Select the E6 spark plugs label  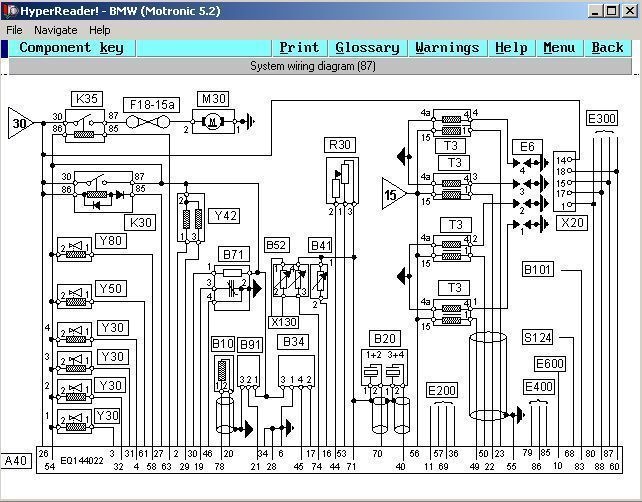tap(527, 147)
